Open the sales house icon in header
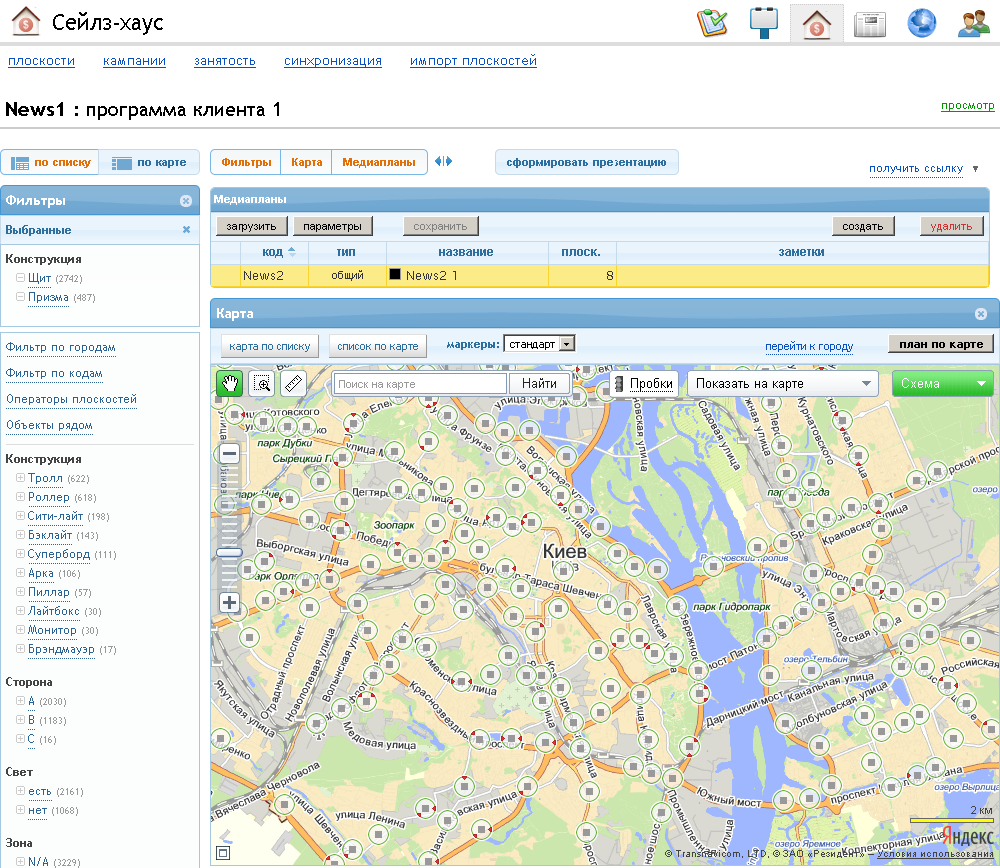The width and height of the screenshot is (1000, 868). (x=816, y=24)
